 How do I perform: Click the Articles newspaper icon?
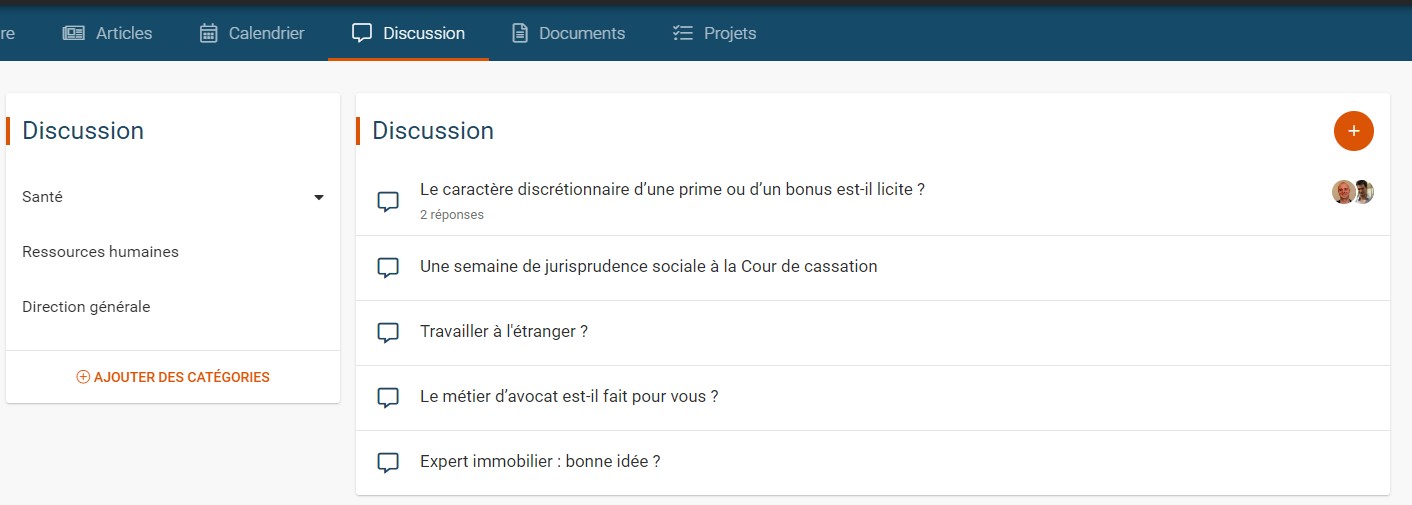(74, 33)
